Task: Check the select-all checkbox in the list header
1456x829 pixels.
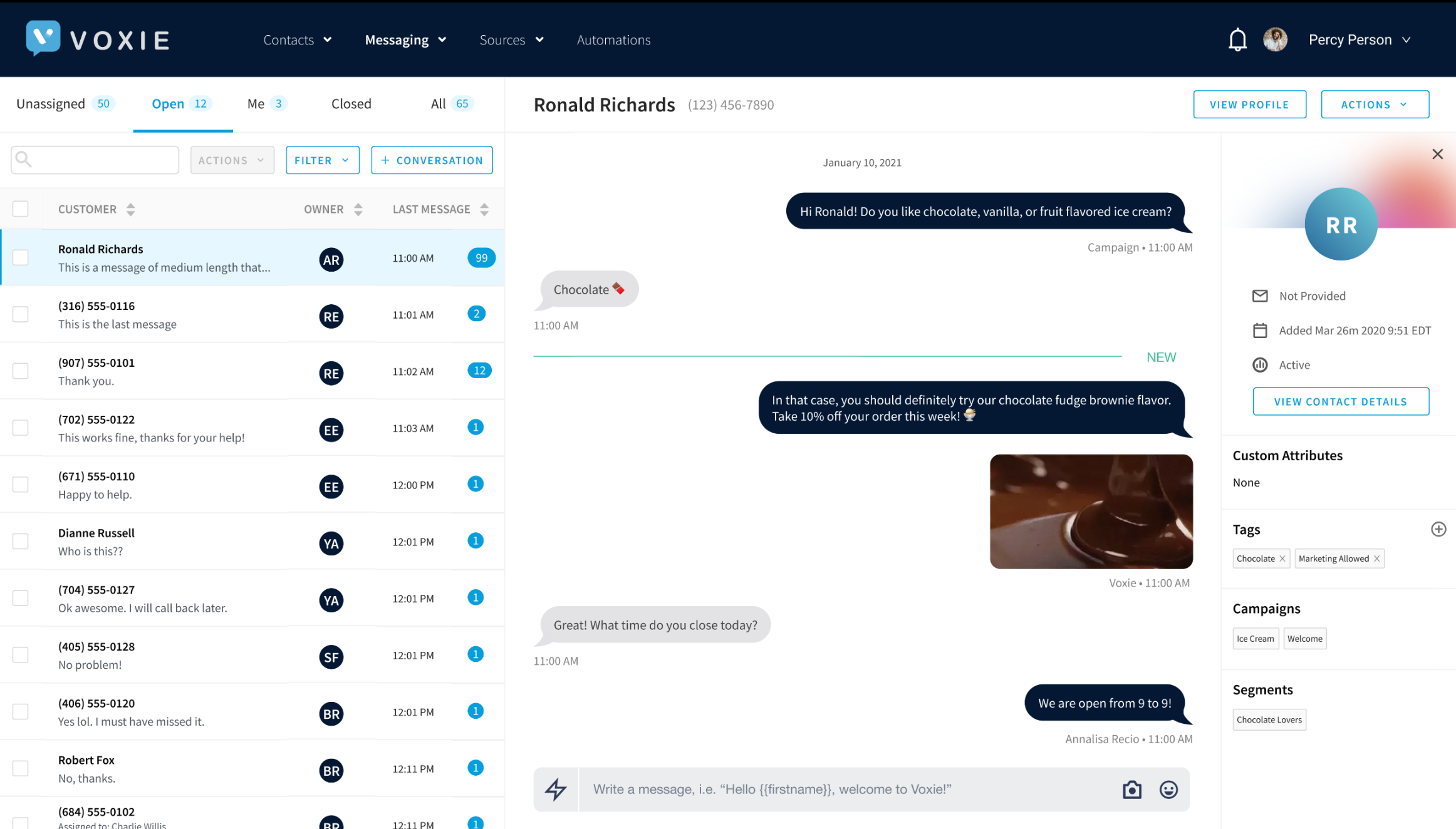Action: click(21, 209)
